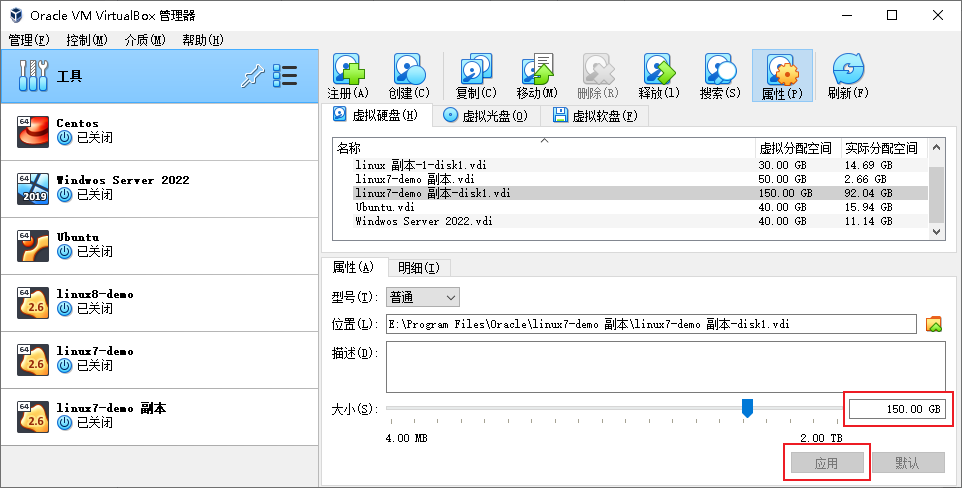The height and width of the screenshot is (488, 962).
Task: Click the 默认 default button
Action: (908, 463)
